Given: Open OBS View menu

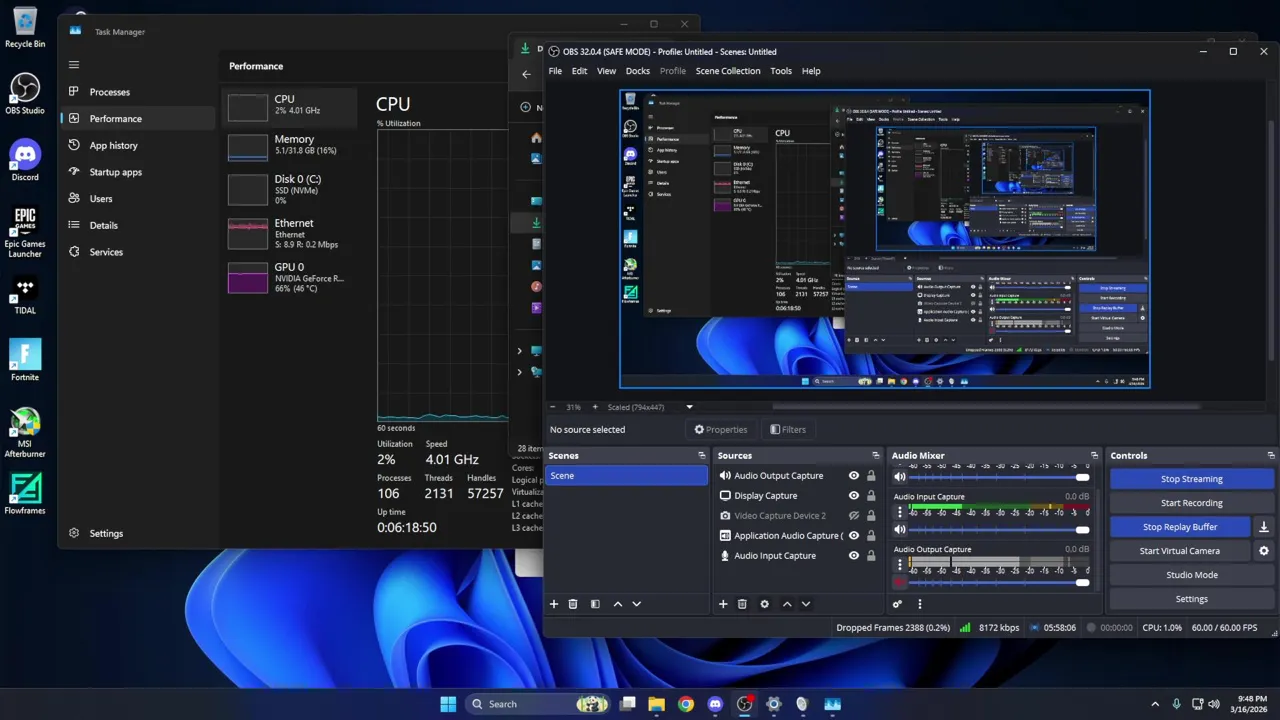Looking at the screenshot, I should [606, 71].
